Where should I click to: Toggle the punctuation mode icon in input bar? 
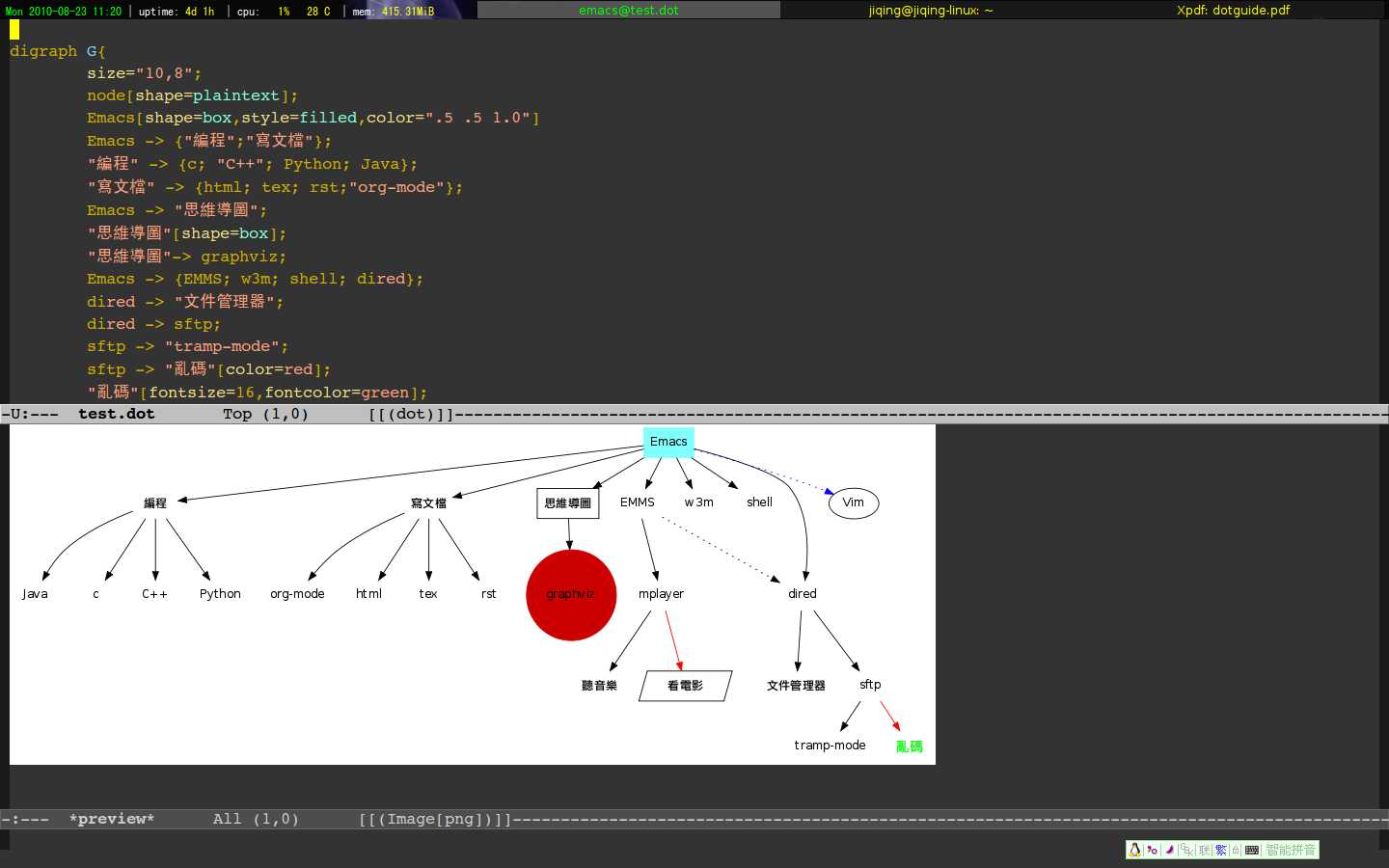[x=1153, y=850]
